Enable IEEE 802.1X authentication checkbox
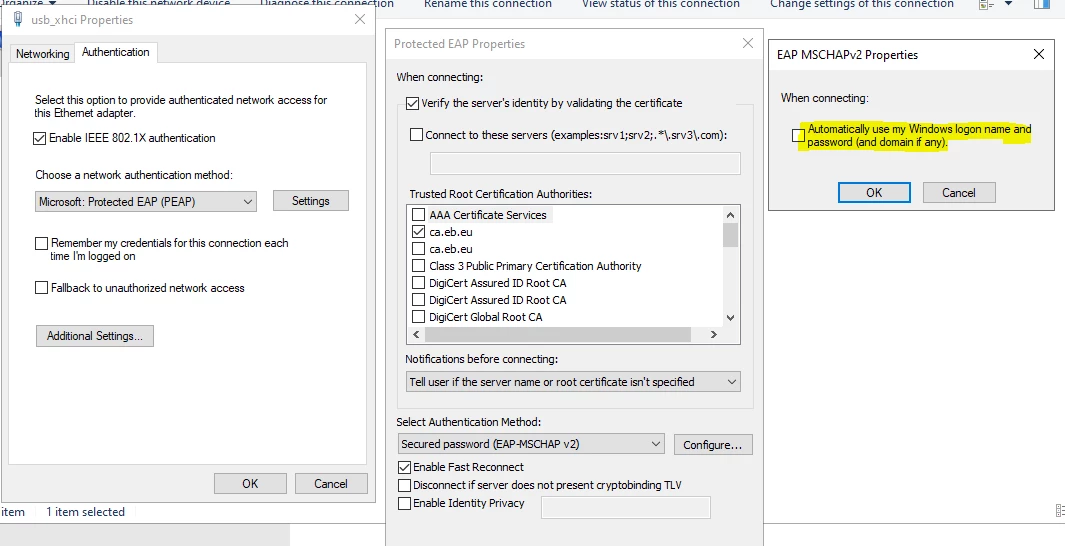 click(39, 139)
